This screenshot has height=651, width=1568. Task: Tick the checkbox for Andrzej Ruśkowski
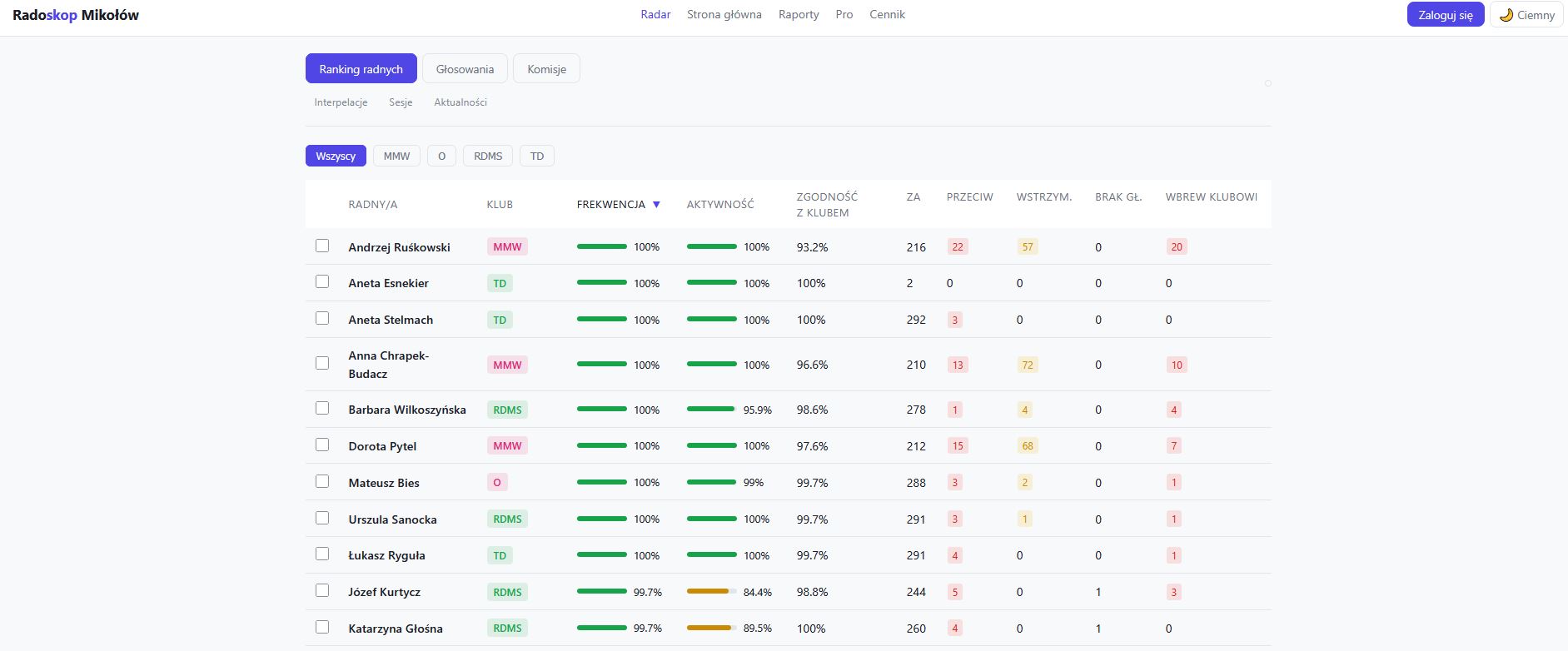[322, 246]
